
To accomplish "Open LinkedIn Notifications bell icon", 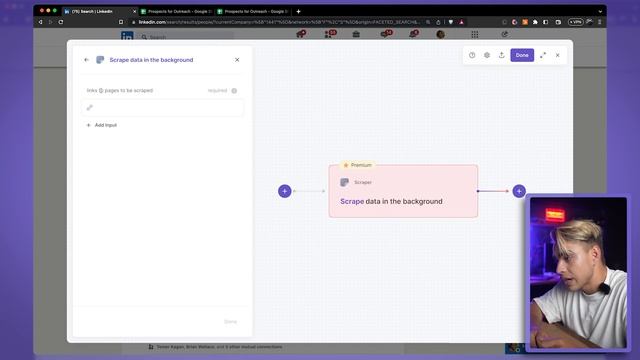I will [x=414, y=34].
